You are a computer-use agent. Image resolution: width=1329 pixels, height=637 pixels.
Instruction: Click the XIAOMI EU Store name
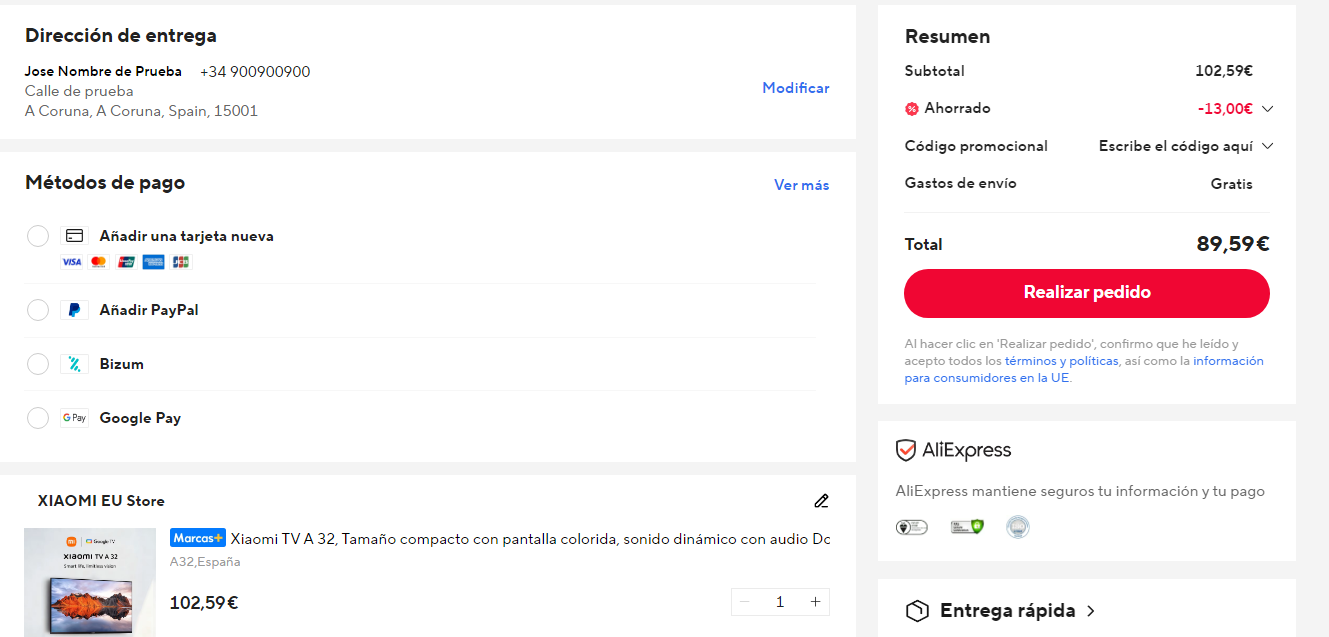click(101, 501)
